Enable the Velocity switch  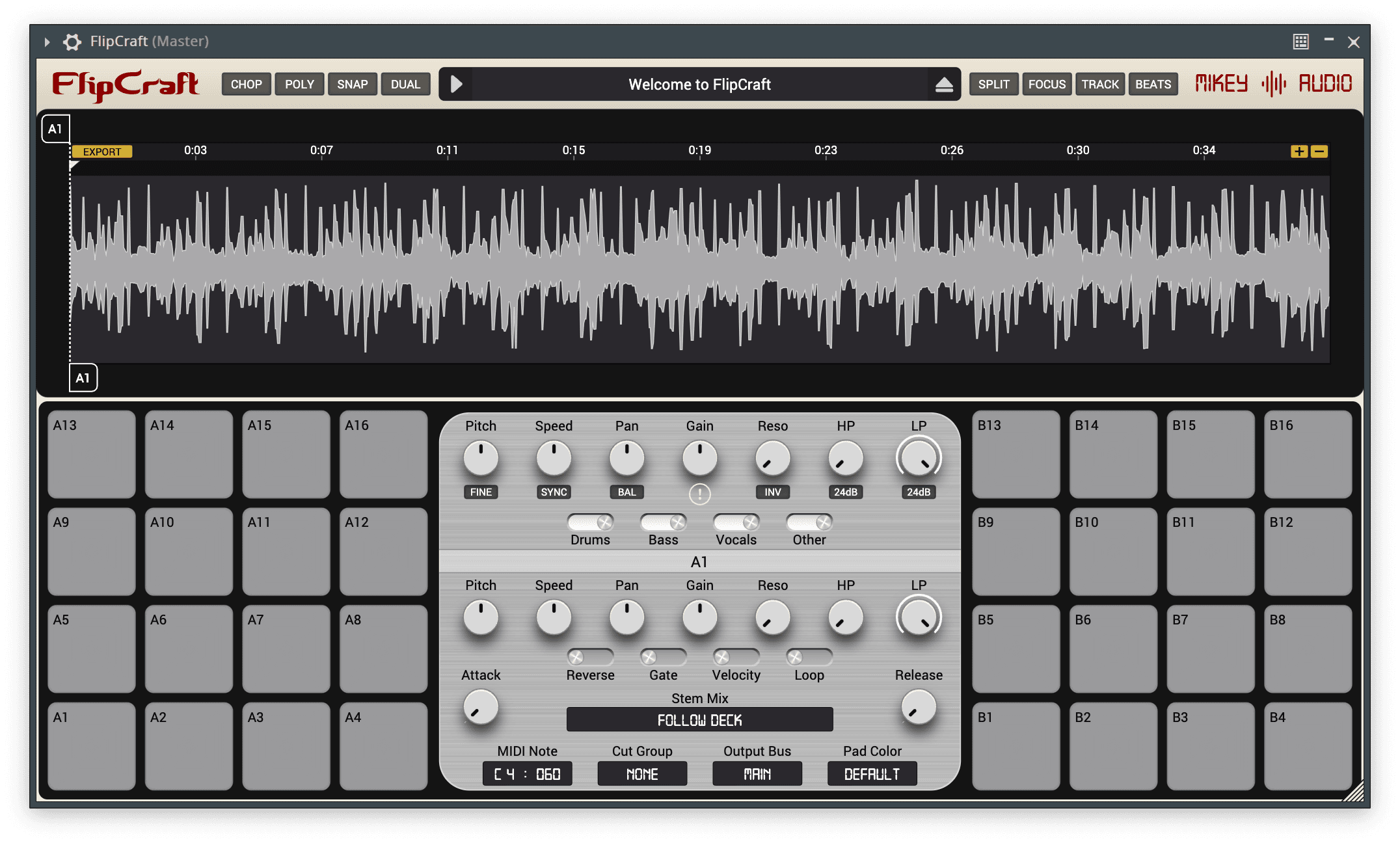coord(736,657)
